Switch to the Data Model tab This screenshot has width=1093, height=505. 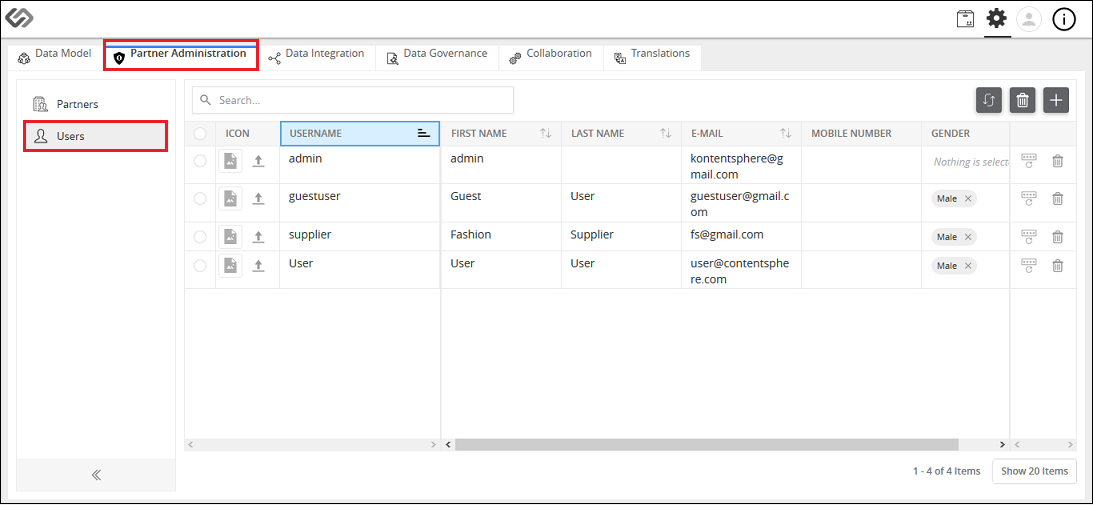(54, 55)
